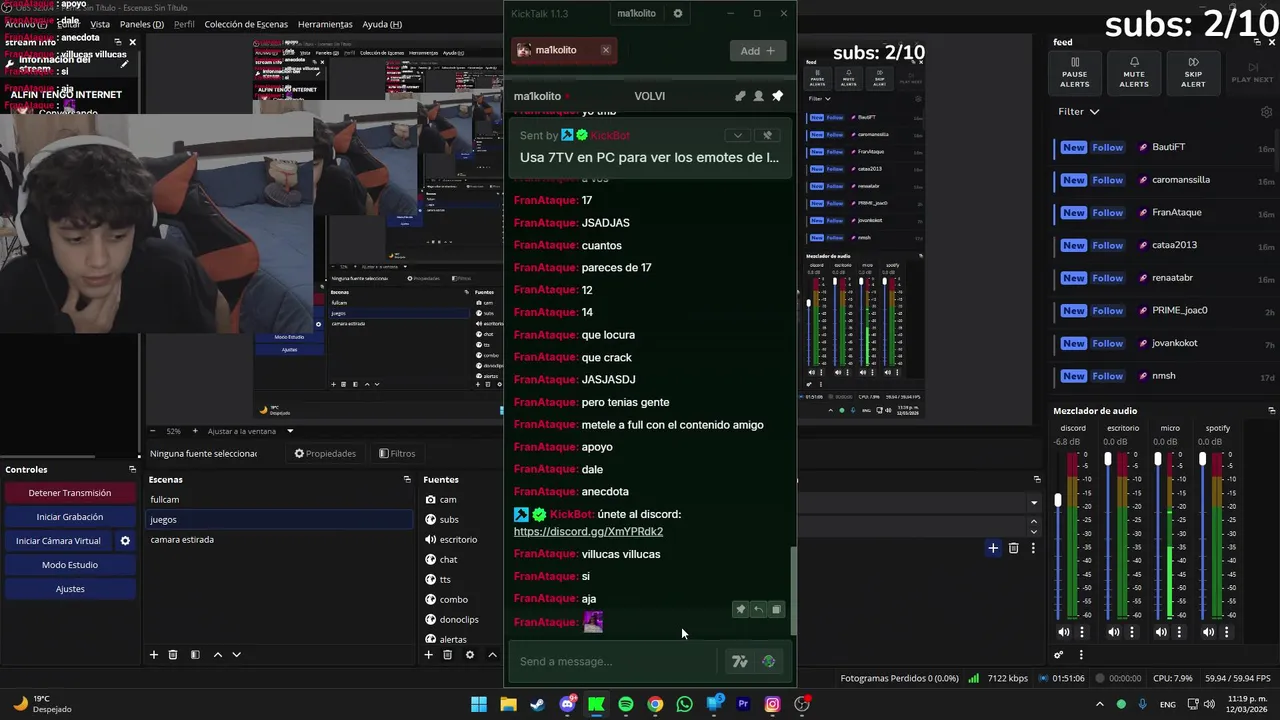Toggle the pinned message pin icon
The width and height of the screenshot is (1280, 720).
pyautogui.click(x=777, y=96)
